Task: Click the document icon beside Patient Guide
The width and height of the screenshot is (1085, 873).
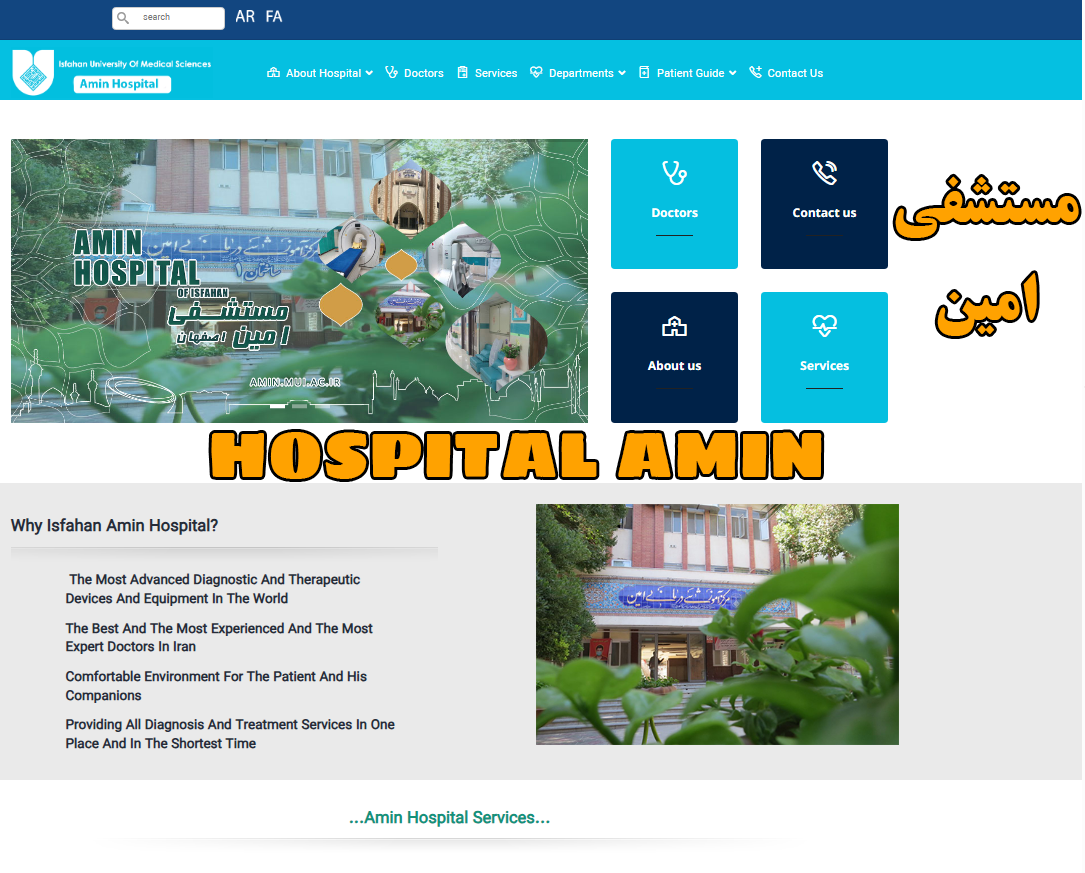Action: point(644,73)
